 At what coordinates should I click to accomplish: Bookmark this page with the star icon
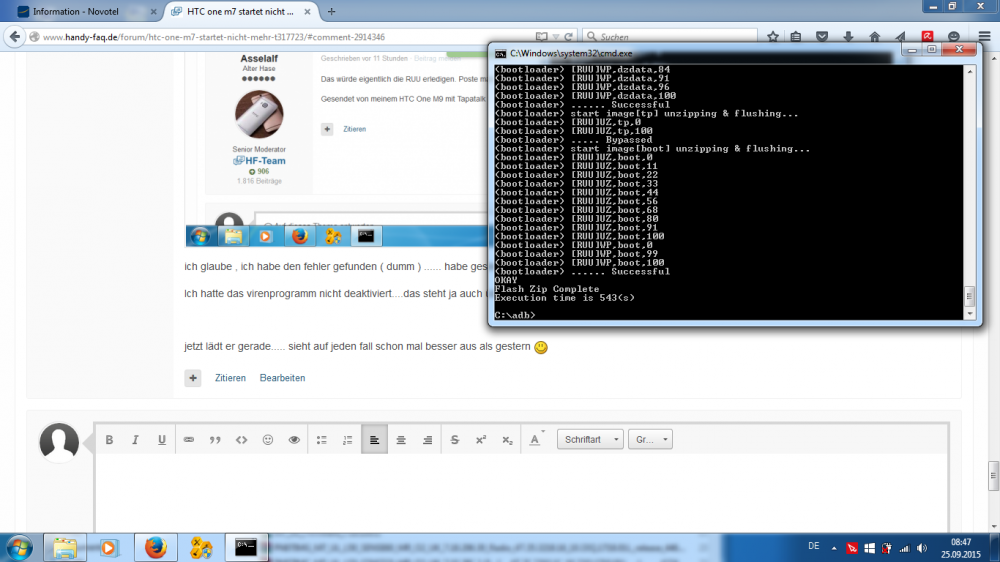click(773, 36)
